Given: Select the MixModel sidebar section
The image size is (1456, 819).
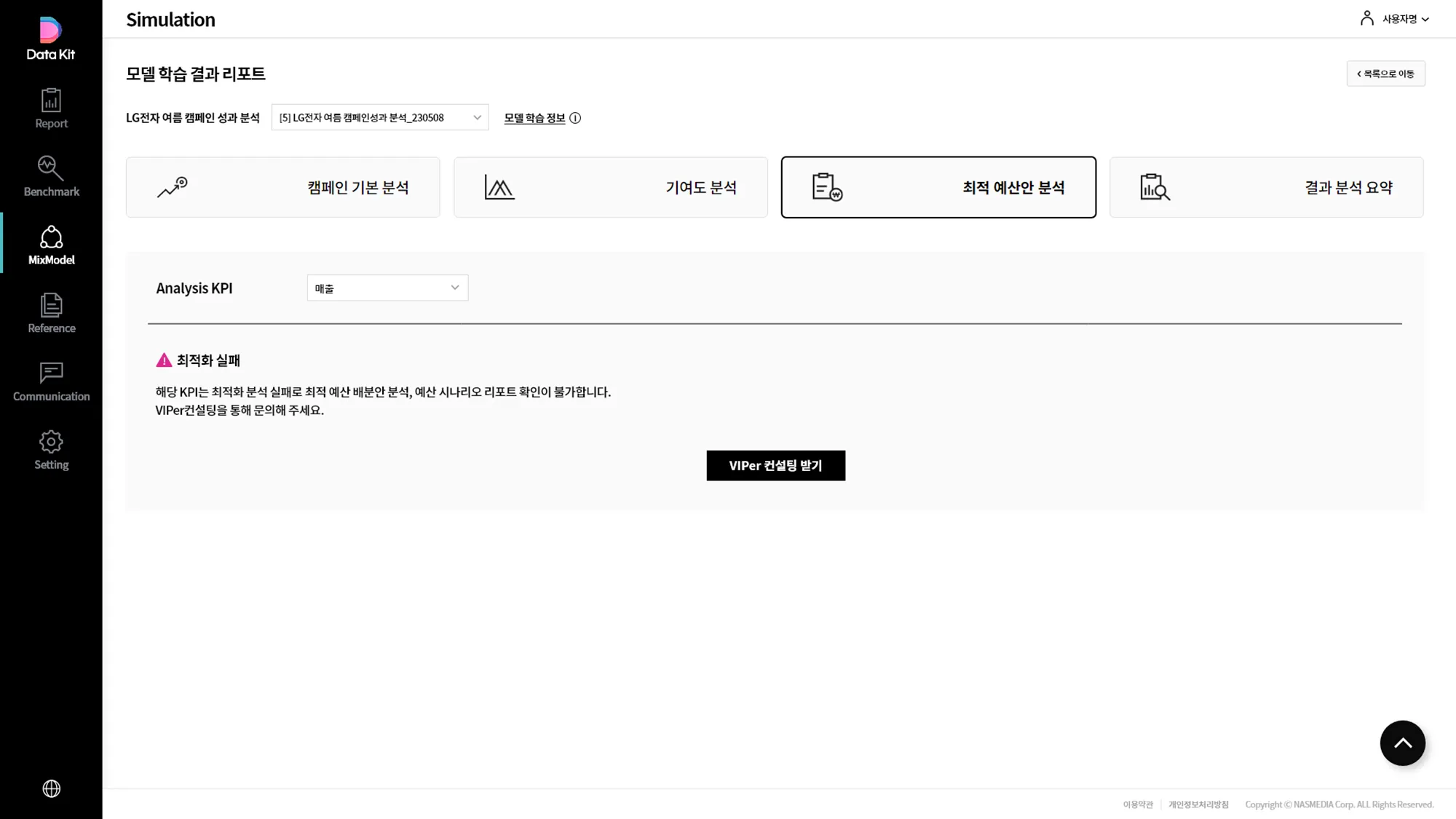Looking at the screenshot, I should tap(51, 245).
